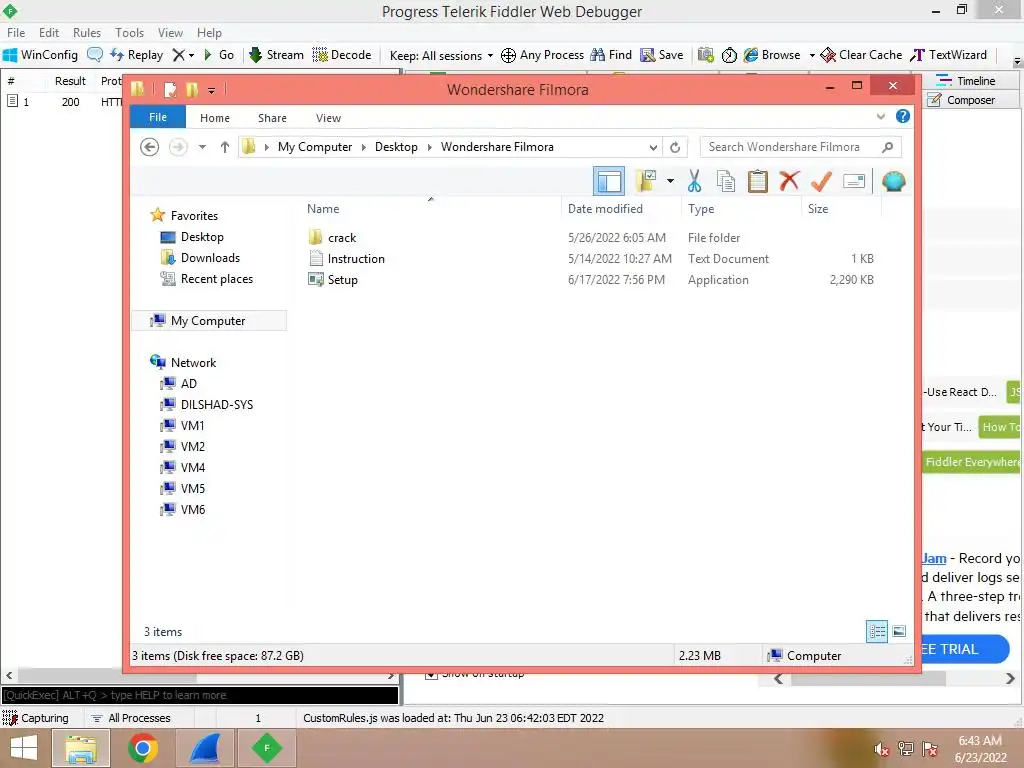Click the Remove X icon in Fiddler toolbar

(x=179, y=55)
